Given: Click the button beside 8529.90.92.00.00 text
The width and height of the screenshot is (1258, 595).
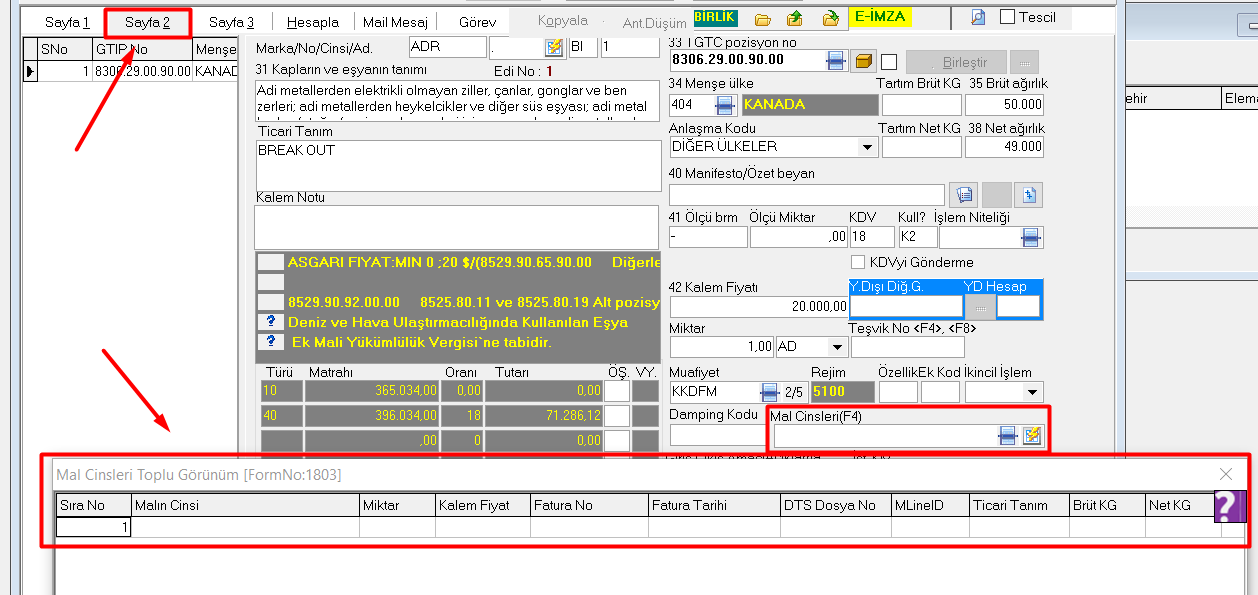Looking at the screenshot, I should click(x=269, y=302).
